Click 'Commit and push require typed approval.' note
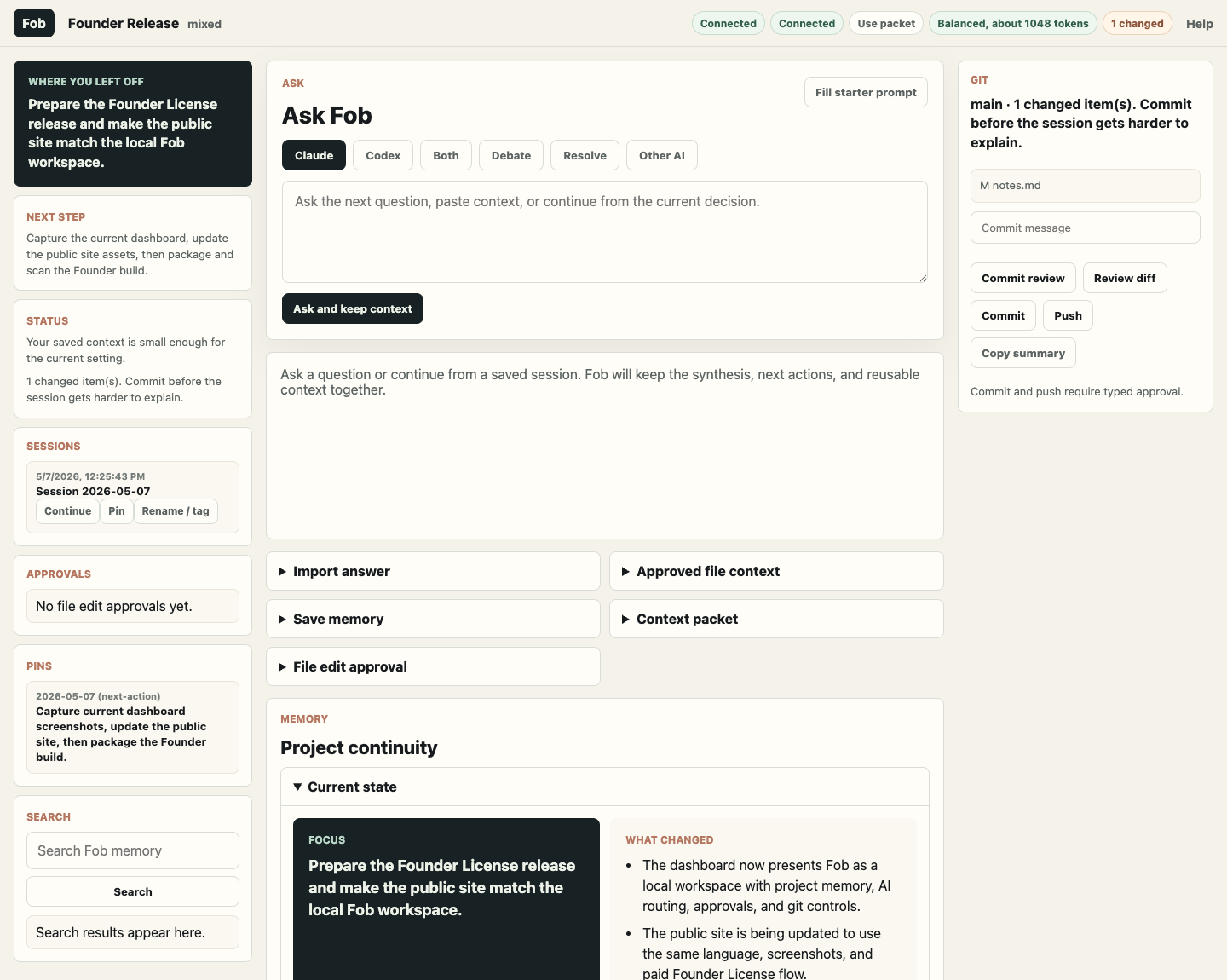 (x=1077, y=391)
